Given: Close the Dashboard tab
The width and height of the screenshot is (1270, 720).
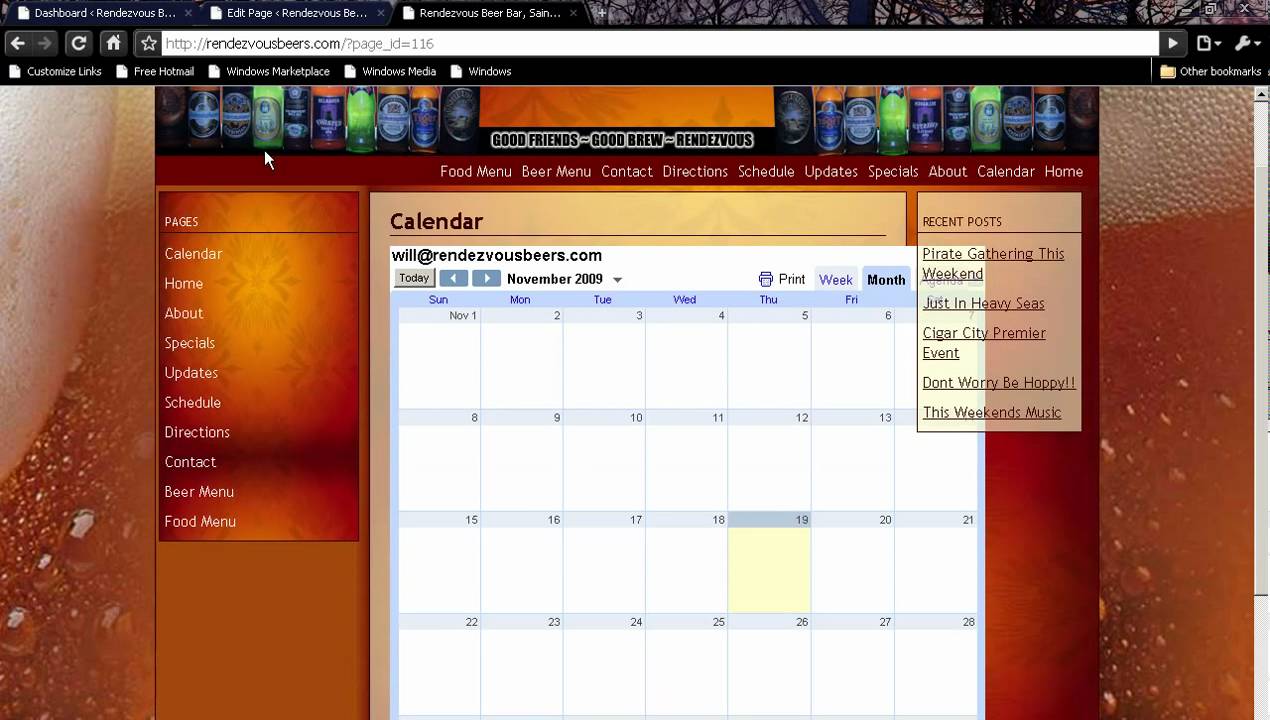Looking at the screenshot, I should [x=187, y=13].
